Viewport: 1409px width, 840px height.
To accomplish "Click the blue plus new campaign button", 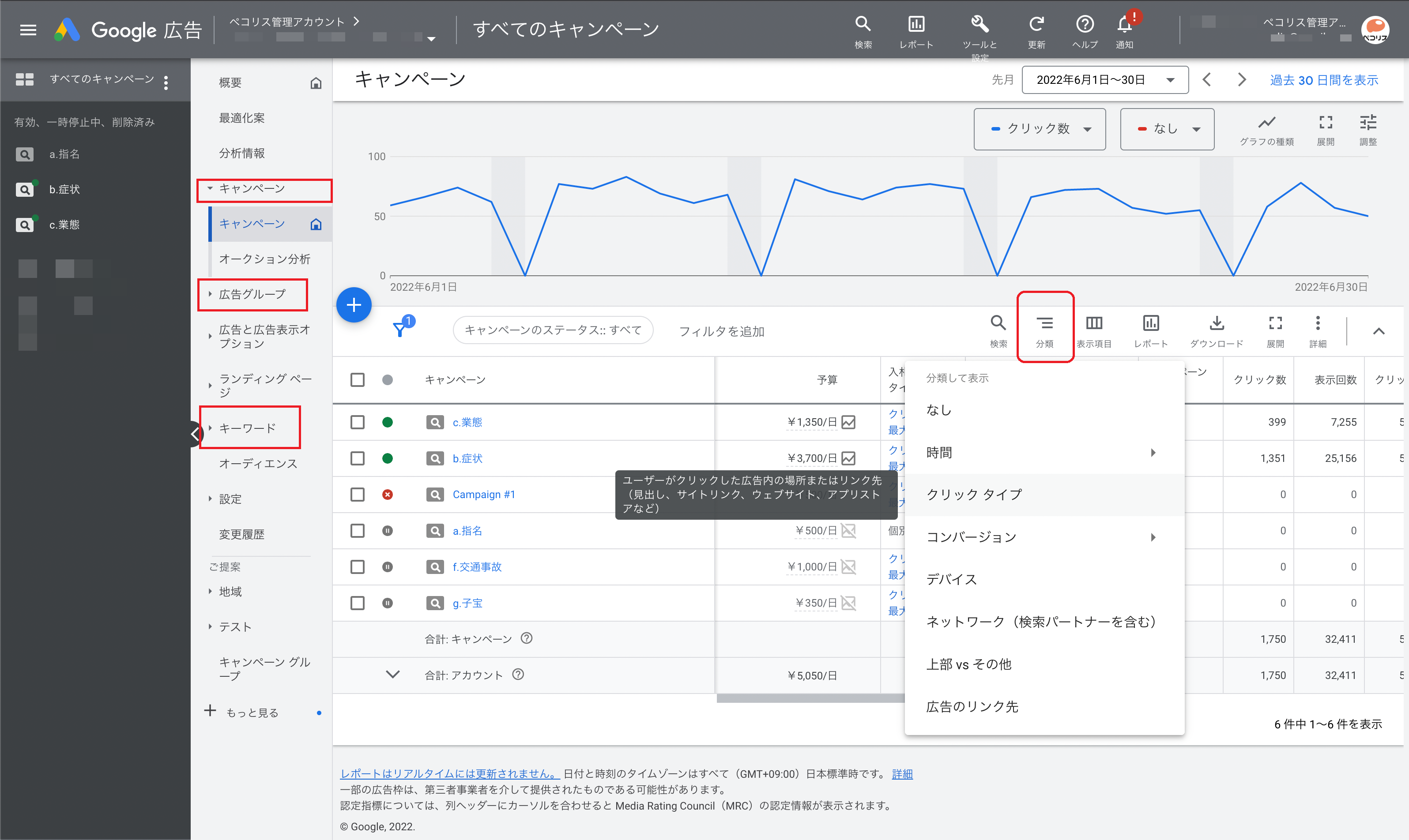I will coord(354,306).
